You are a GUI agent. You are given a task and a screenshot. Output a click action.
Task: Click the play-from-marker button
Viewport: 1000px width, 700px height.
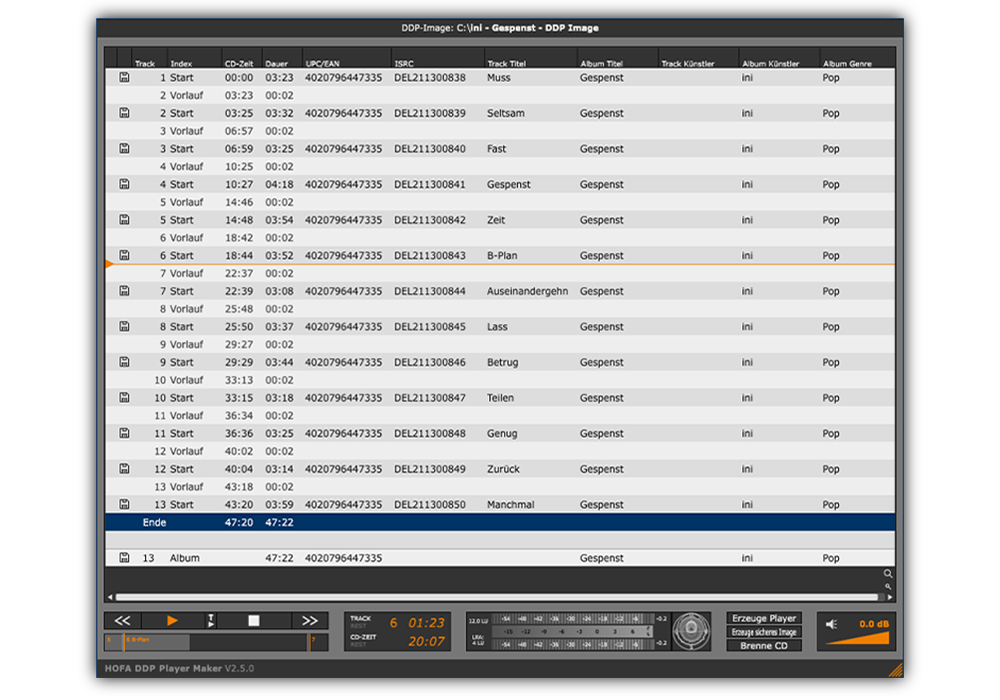210,621
